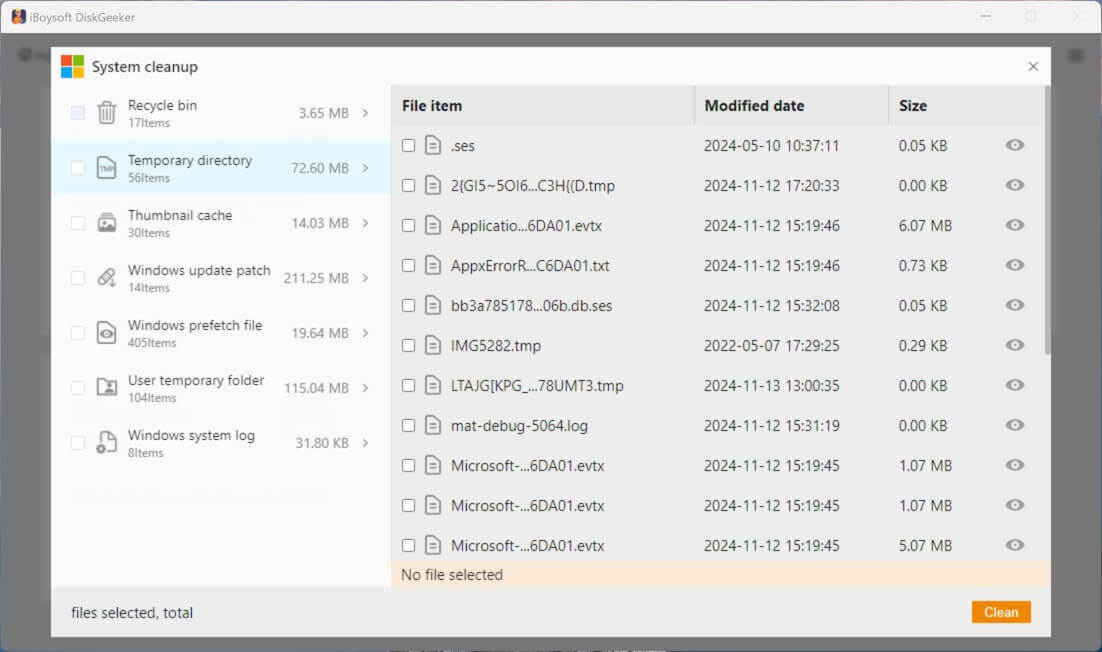Click the Clean button
1102x652 pixels.
coord(1001,611)
